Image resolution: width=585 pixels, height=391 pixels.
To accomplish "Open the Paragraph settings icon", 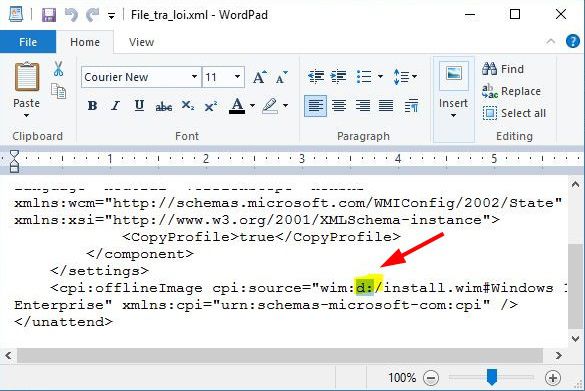I will pyautogui.click(x=411, y=106).
